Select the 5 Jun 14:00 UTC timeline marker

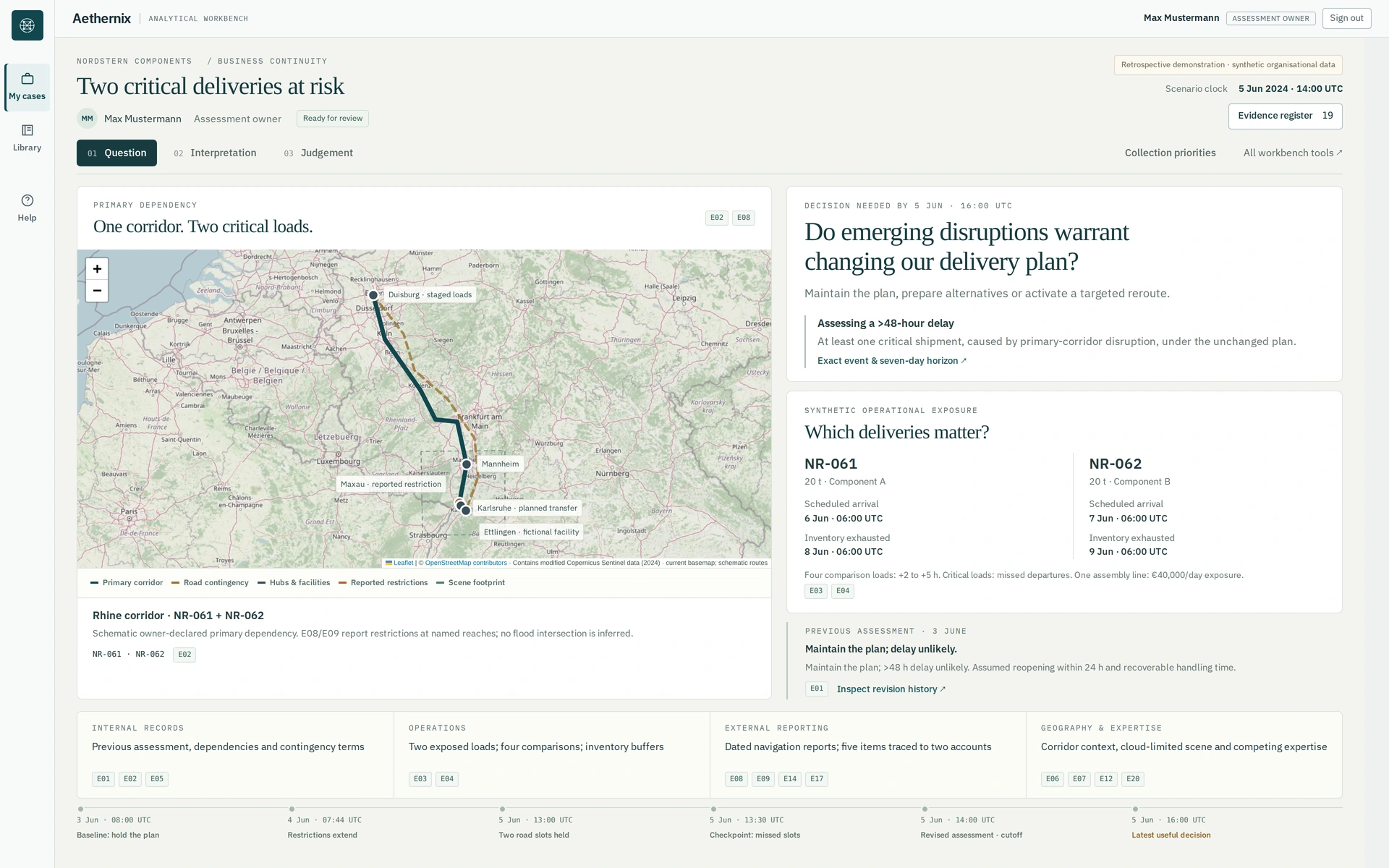point(925,809)
